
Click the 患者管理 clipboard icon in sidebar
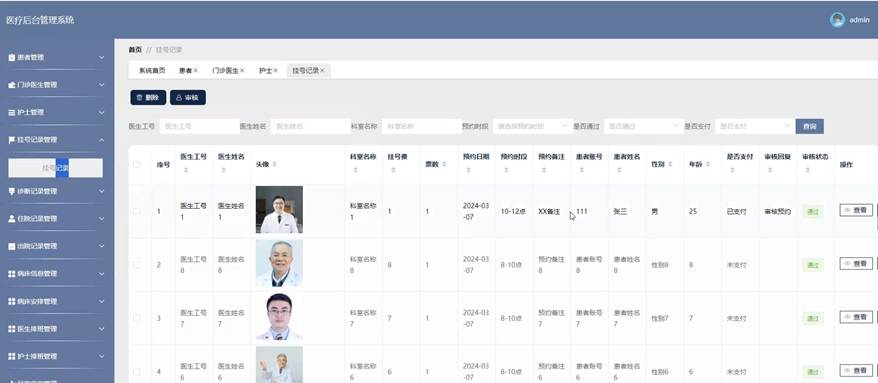[12, 58]
